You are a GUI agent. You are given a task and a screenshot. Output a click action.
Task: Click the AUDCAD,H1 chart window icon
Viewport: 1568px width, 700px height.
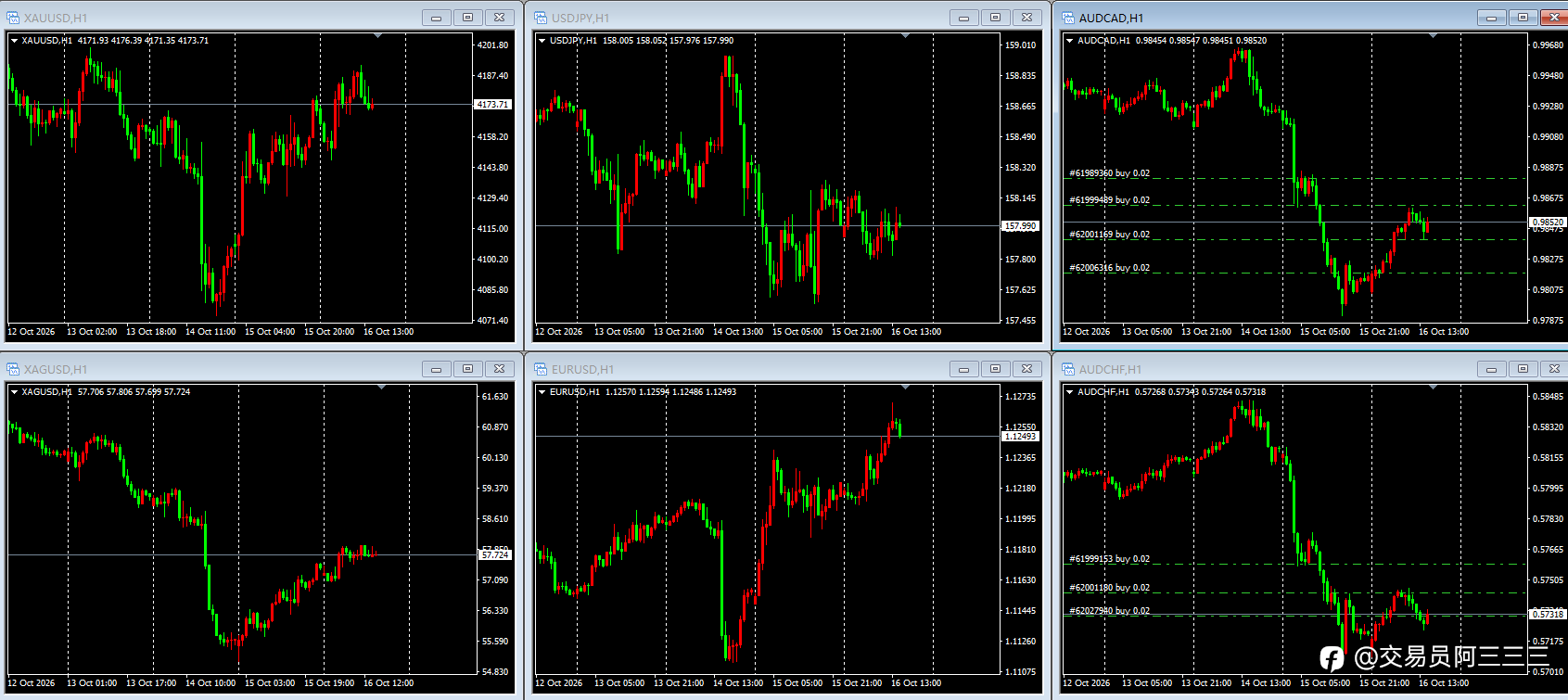click(1068, 18)
